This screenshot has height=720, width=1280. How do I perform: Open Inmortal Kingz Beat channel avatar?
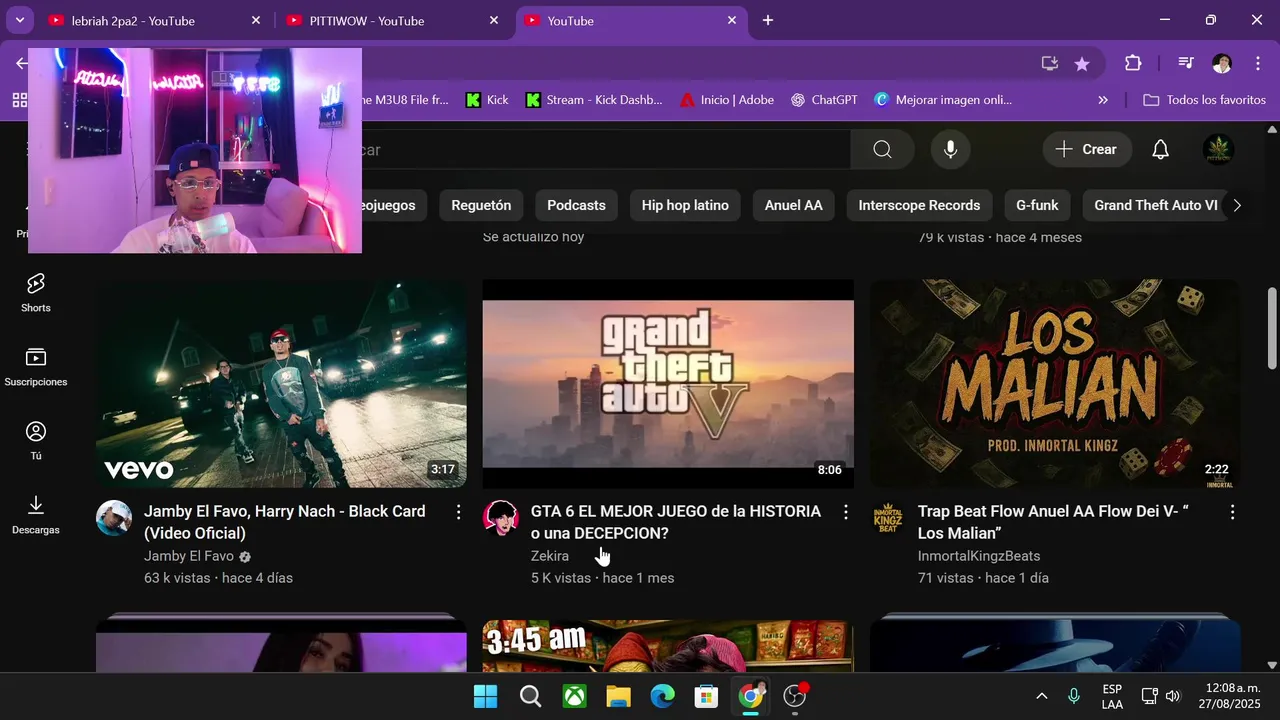point(888,518)
